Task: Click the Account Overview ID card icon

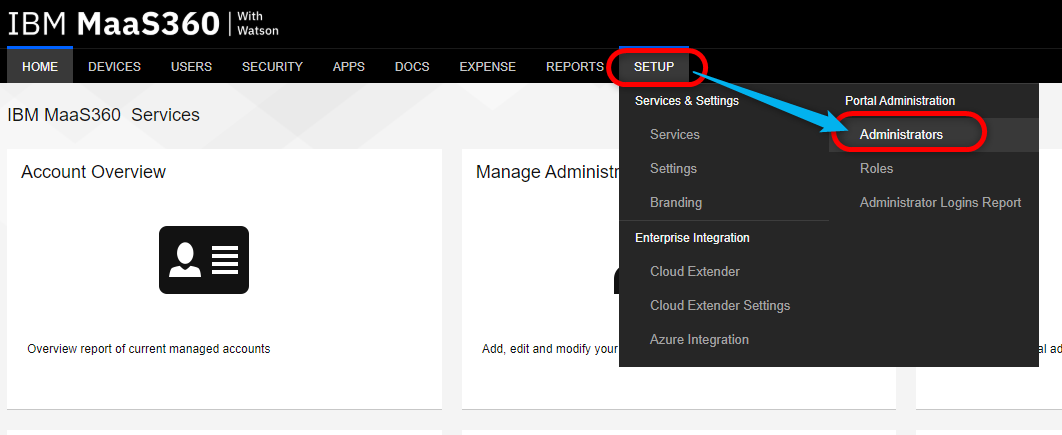Action: (204, 260)
